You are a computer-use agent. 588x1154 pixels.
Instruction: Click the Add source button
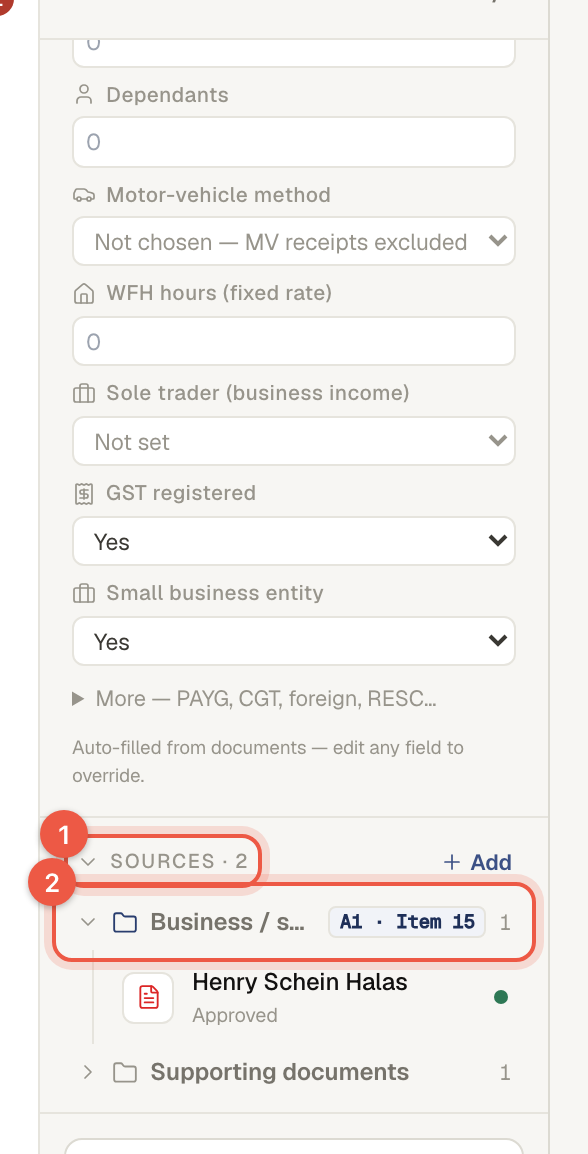pos(478,862)
